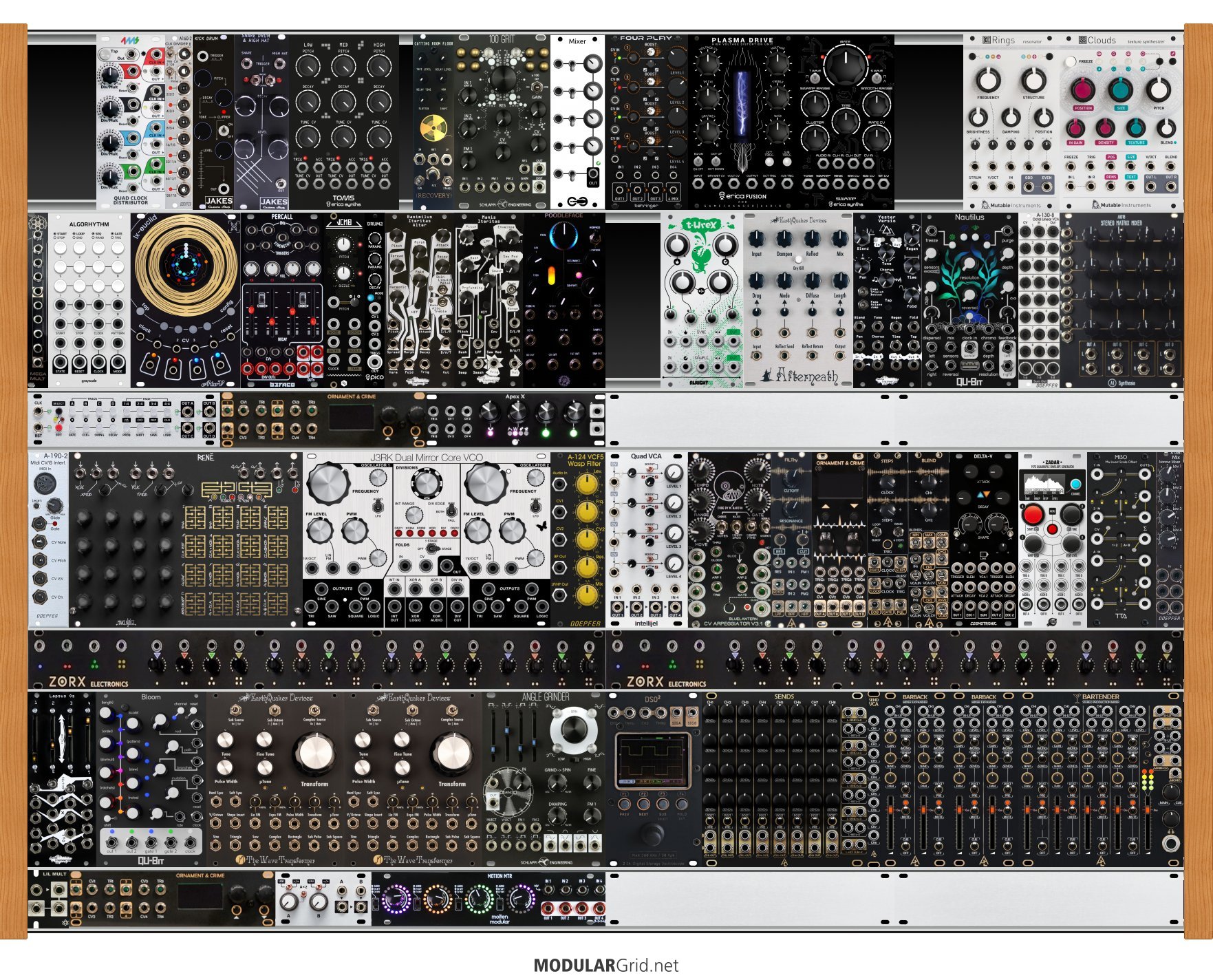
Task: Click the large red Zadar button
Action: [1033, 513]
